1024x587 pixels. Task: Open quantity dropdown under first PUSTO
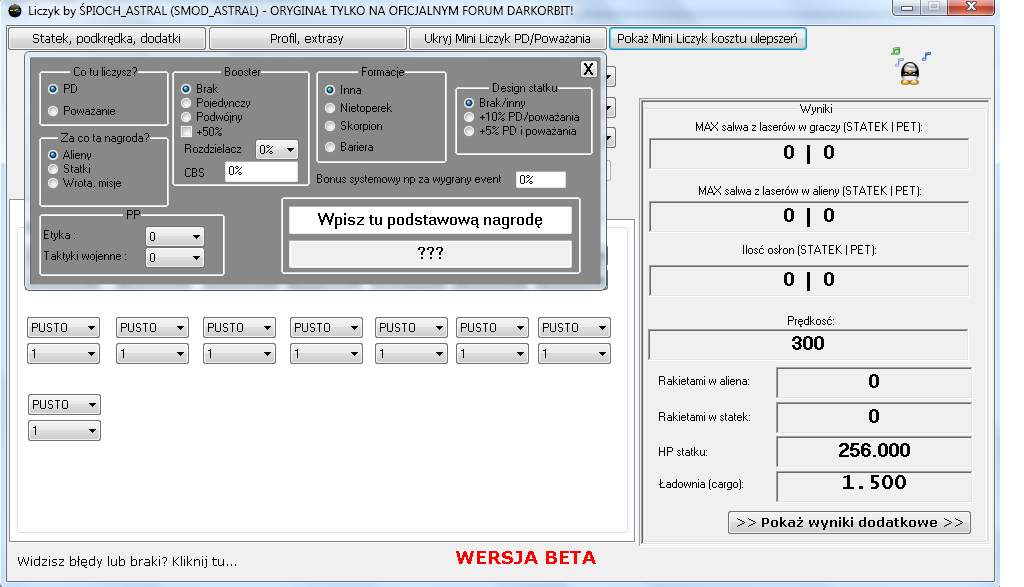[63, 354]
